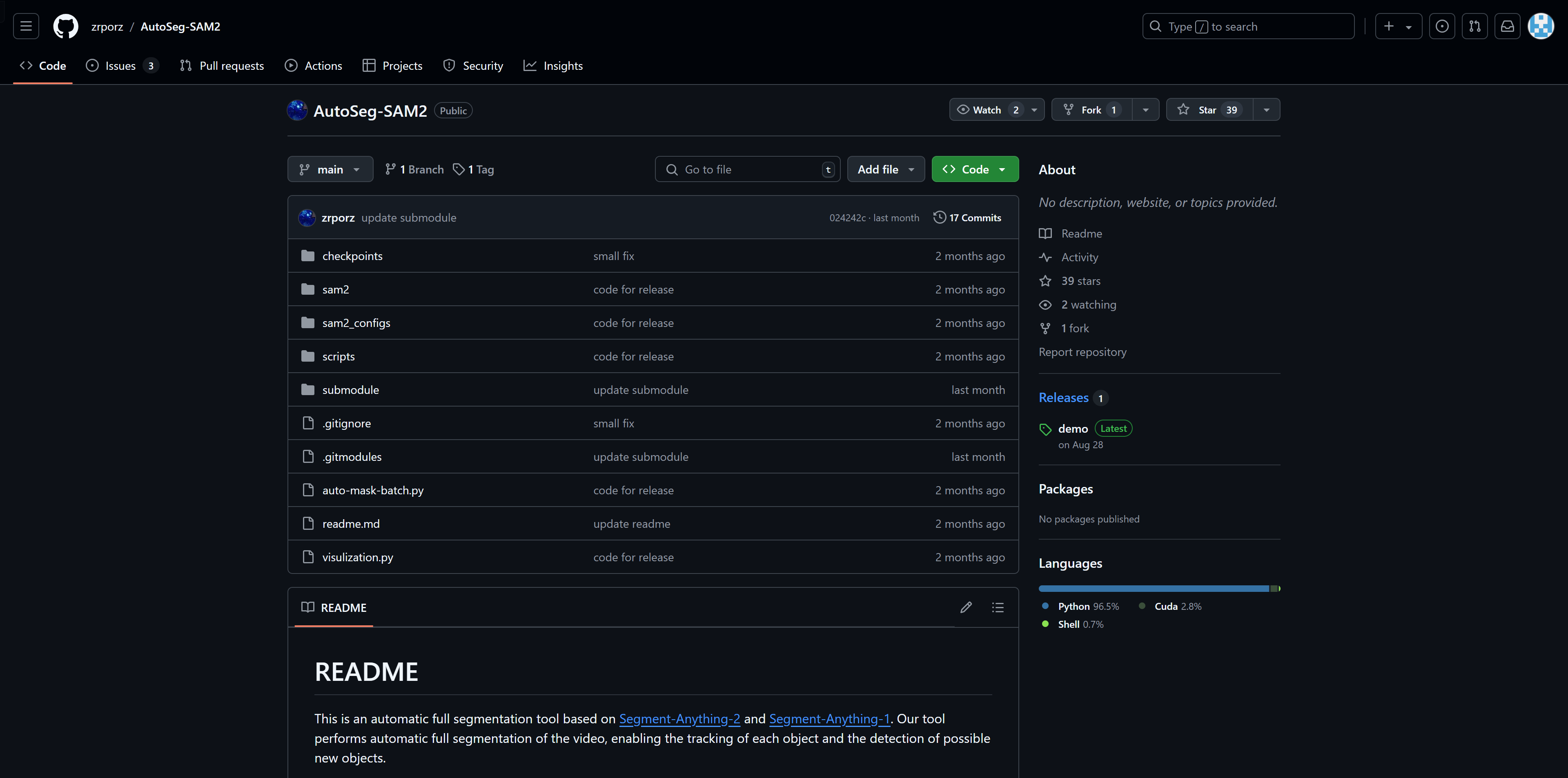
Task: Click the .gitignore file icon
Action: [x=308, y=423]
